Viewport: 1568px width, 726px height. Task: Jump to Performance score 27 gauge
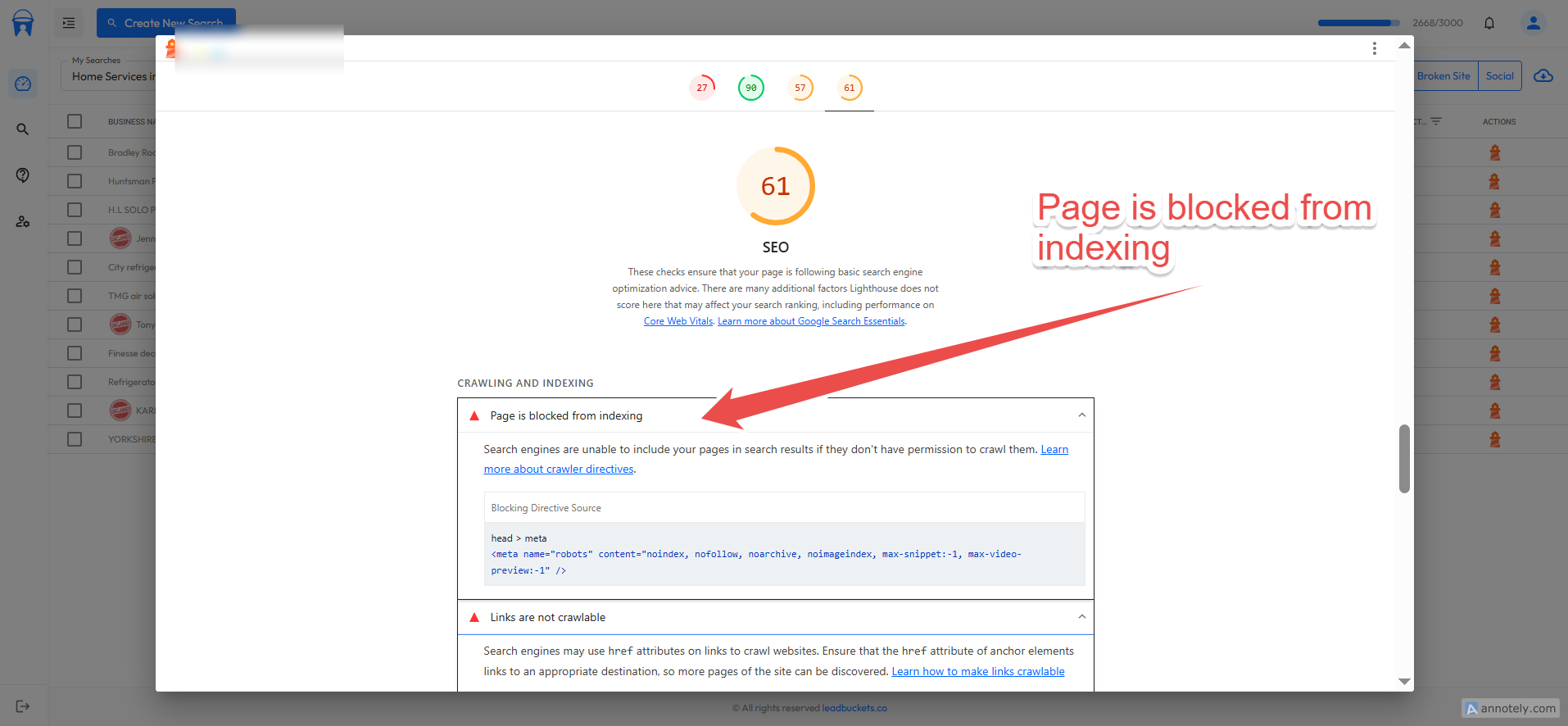[702, 88]
